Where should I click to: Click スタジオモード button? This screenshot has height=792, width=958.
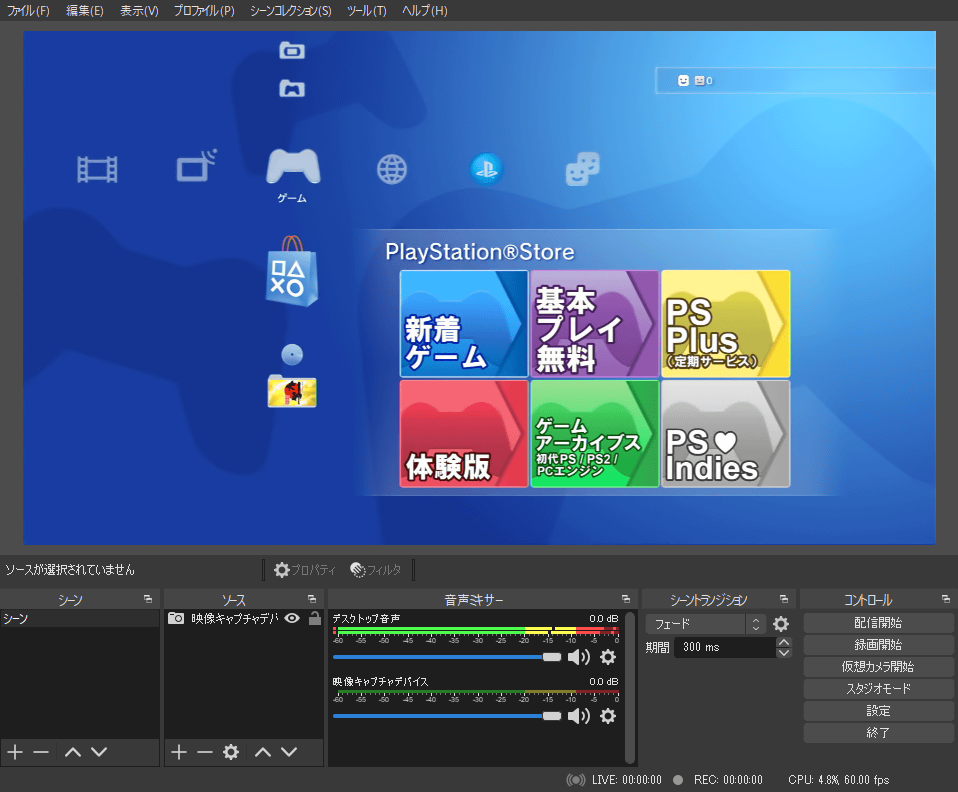tap(878, 689)
